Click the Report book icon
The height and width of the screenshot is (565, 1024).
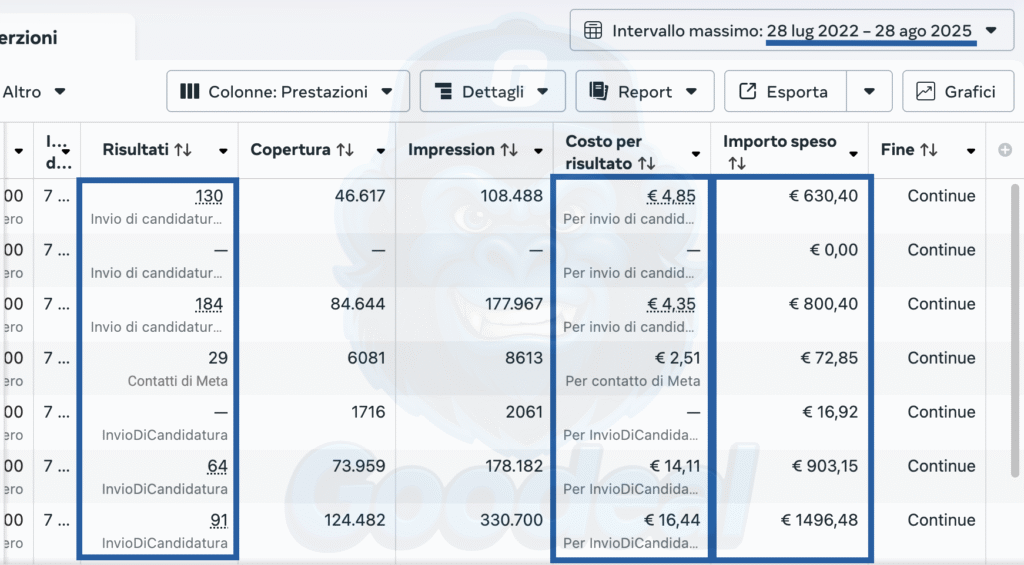pos(599,92)
